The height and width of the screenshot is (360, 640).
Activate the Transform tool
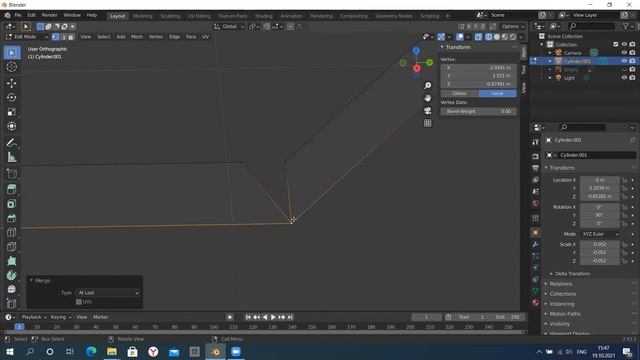(11, 126)
